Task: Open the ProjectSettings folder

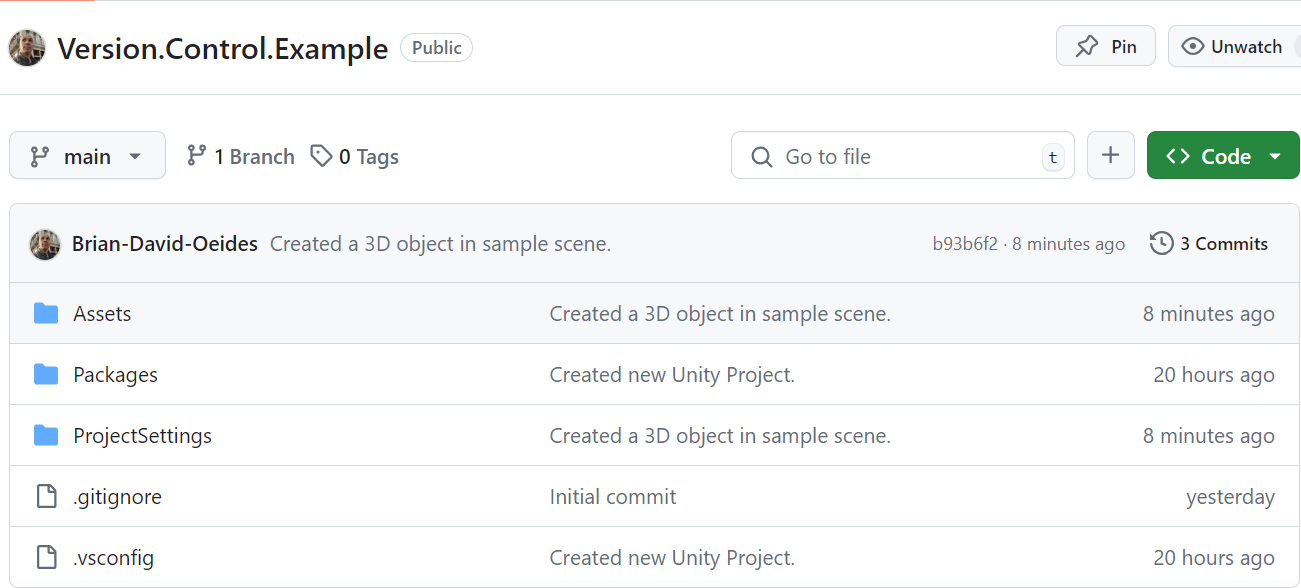Action: point(142,436)
